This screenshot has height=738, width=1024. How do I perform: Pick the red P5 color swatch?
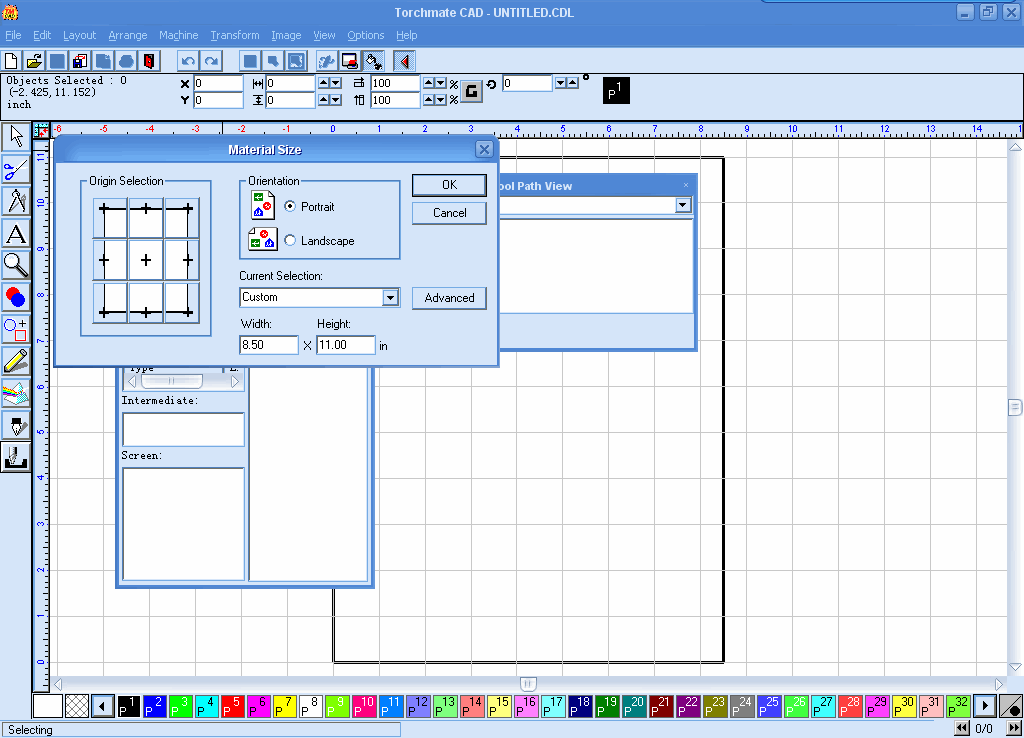point(232,706)
